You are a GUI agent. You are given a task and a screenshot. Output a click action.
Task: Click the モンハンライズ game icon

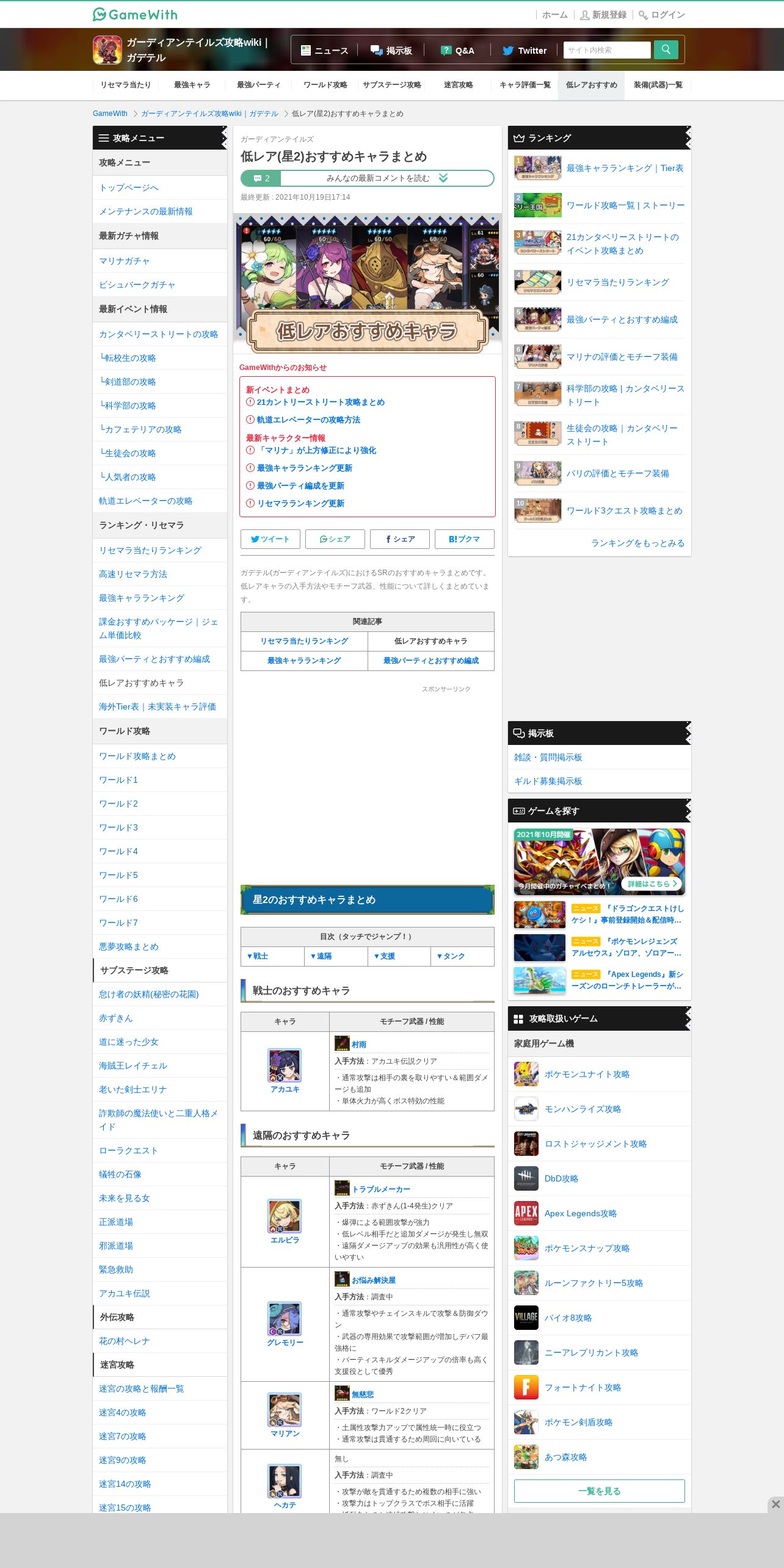click(526, 1109)
